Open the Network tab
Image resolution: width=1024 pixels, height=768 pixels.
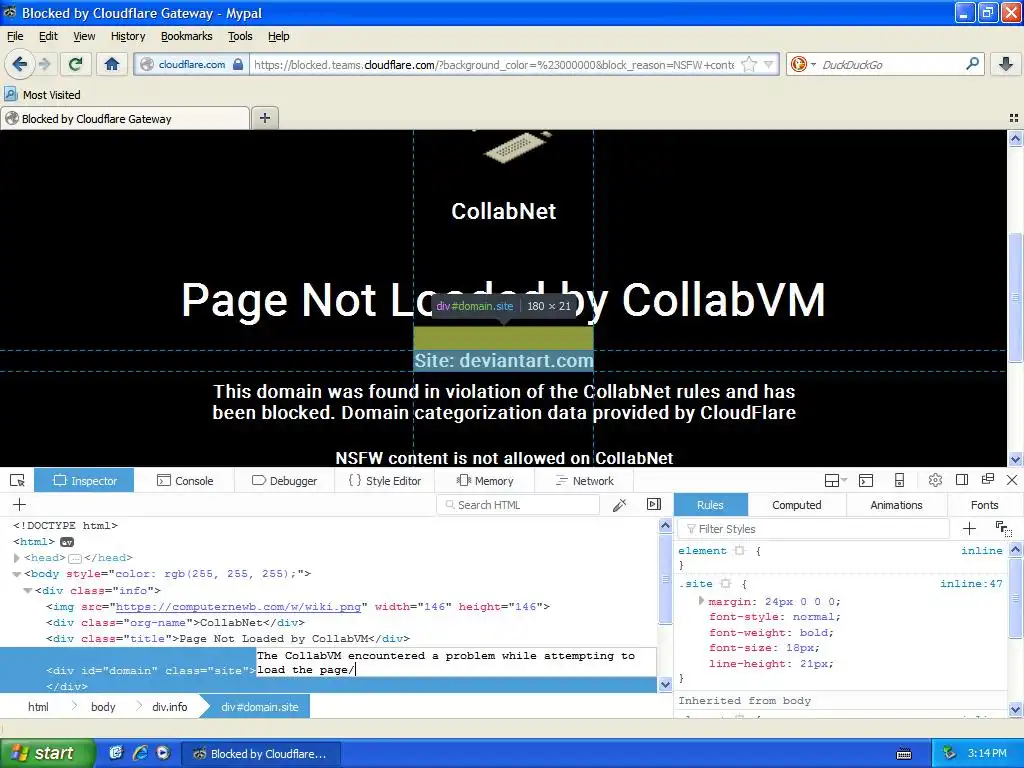584,481
